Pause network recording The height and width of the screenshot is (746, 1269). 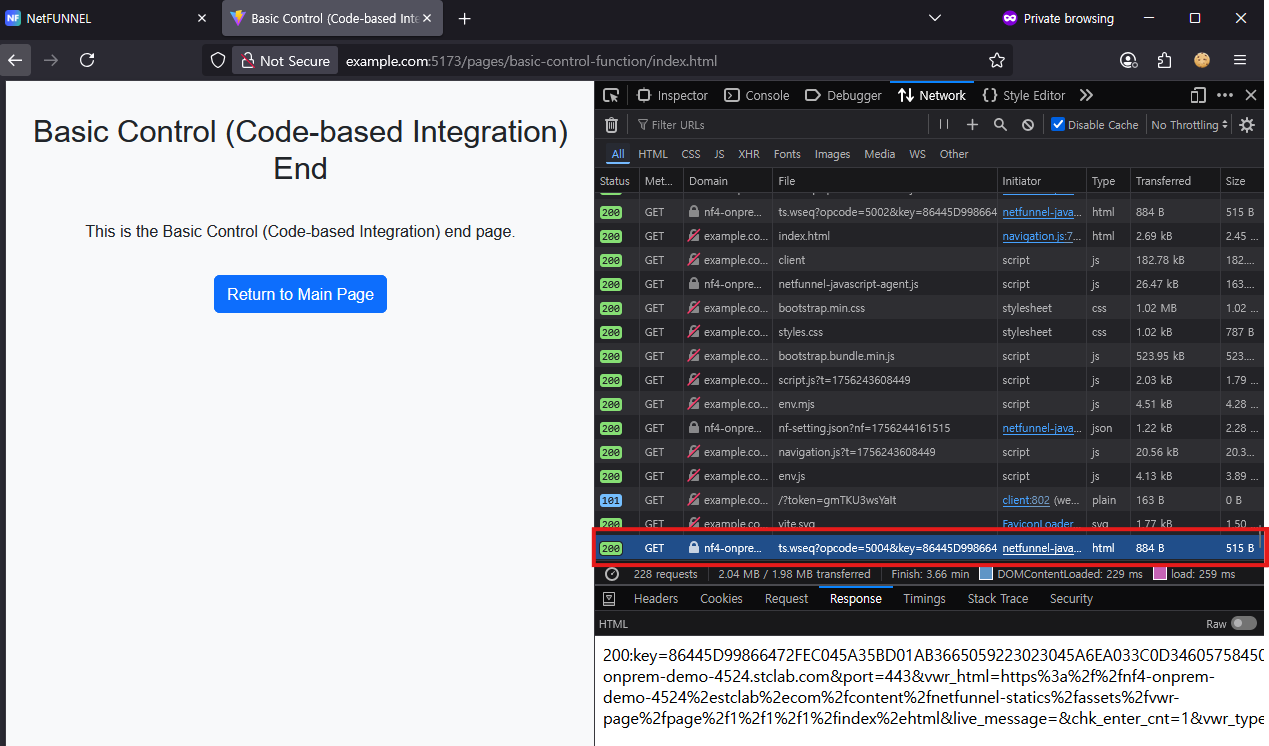click(x=943, y=125)
